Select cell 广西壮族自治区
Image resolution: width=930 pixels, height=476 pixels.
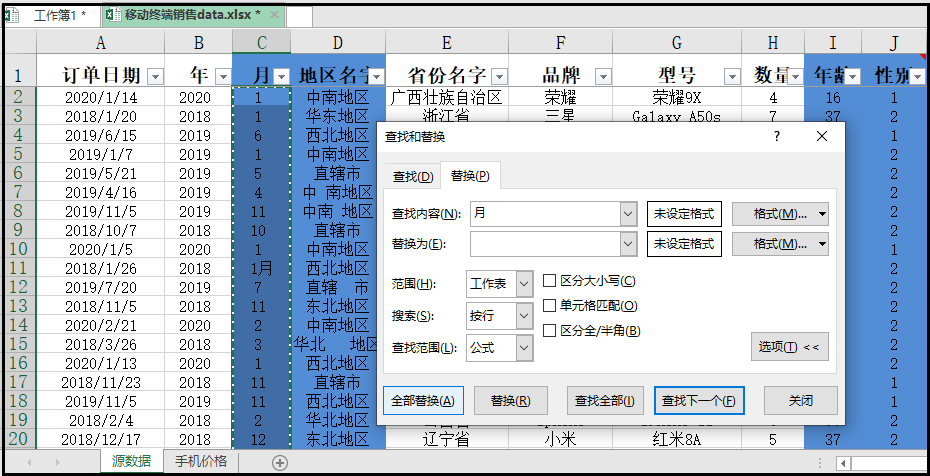coord(447,97)
